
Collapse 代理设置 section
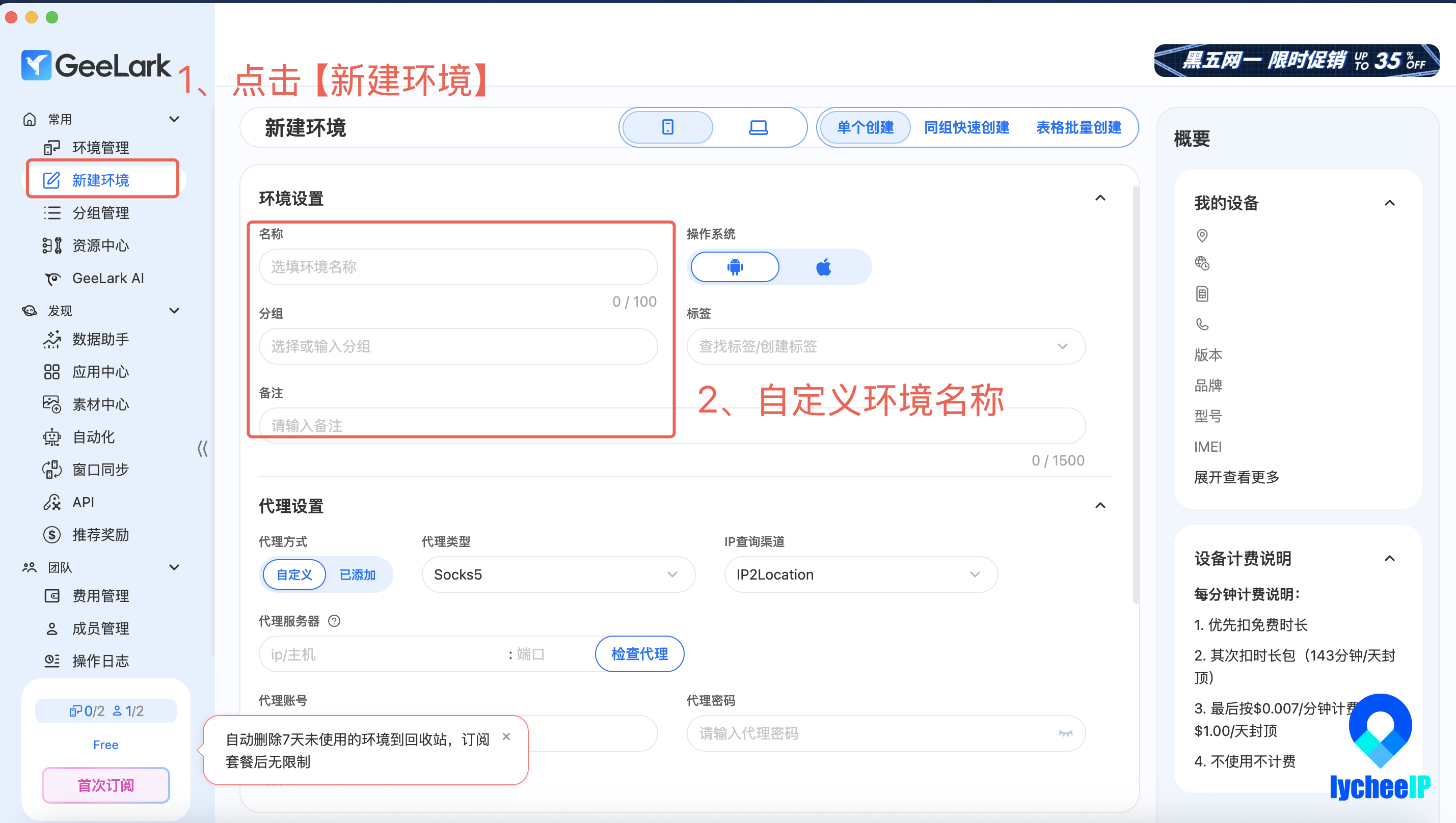pyautogui.click(x=1100, y=505)
